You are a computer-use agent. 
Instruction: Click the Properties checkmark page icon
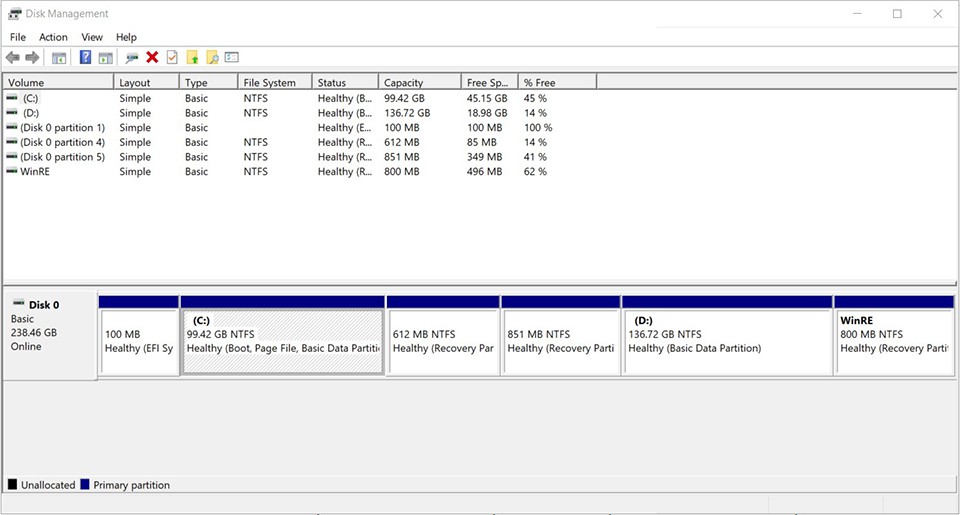172,58
